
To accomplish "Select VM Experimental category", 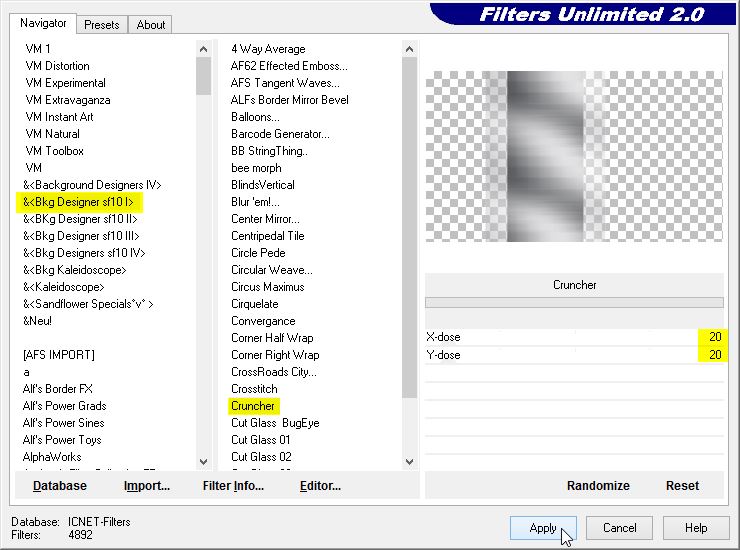I will [65, 83].
